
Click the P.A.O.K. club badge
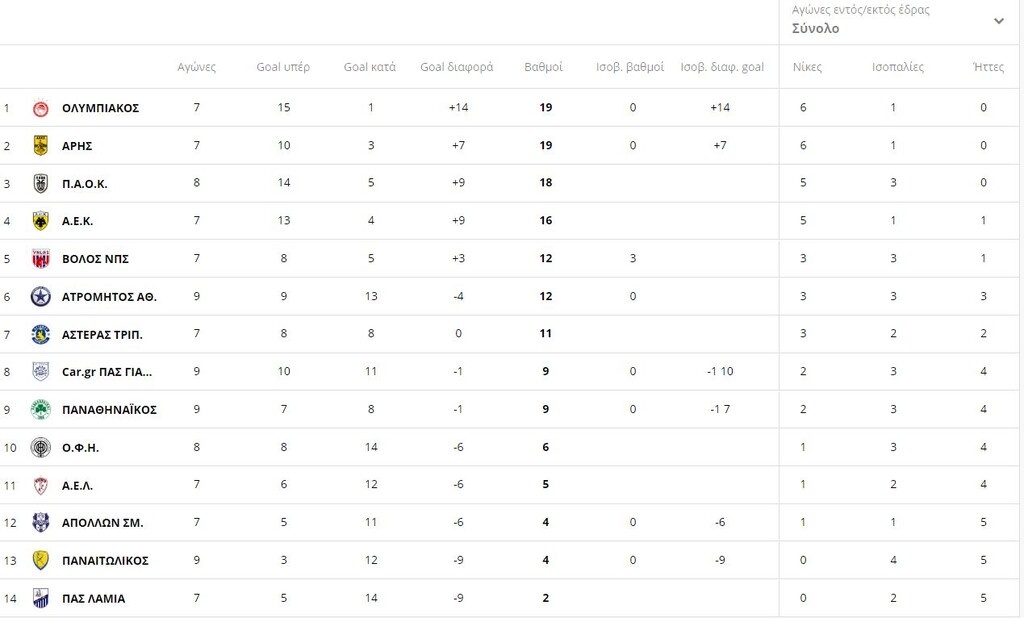click(x=41, y=183)
